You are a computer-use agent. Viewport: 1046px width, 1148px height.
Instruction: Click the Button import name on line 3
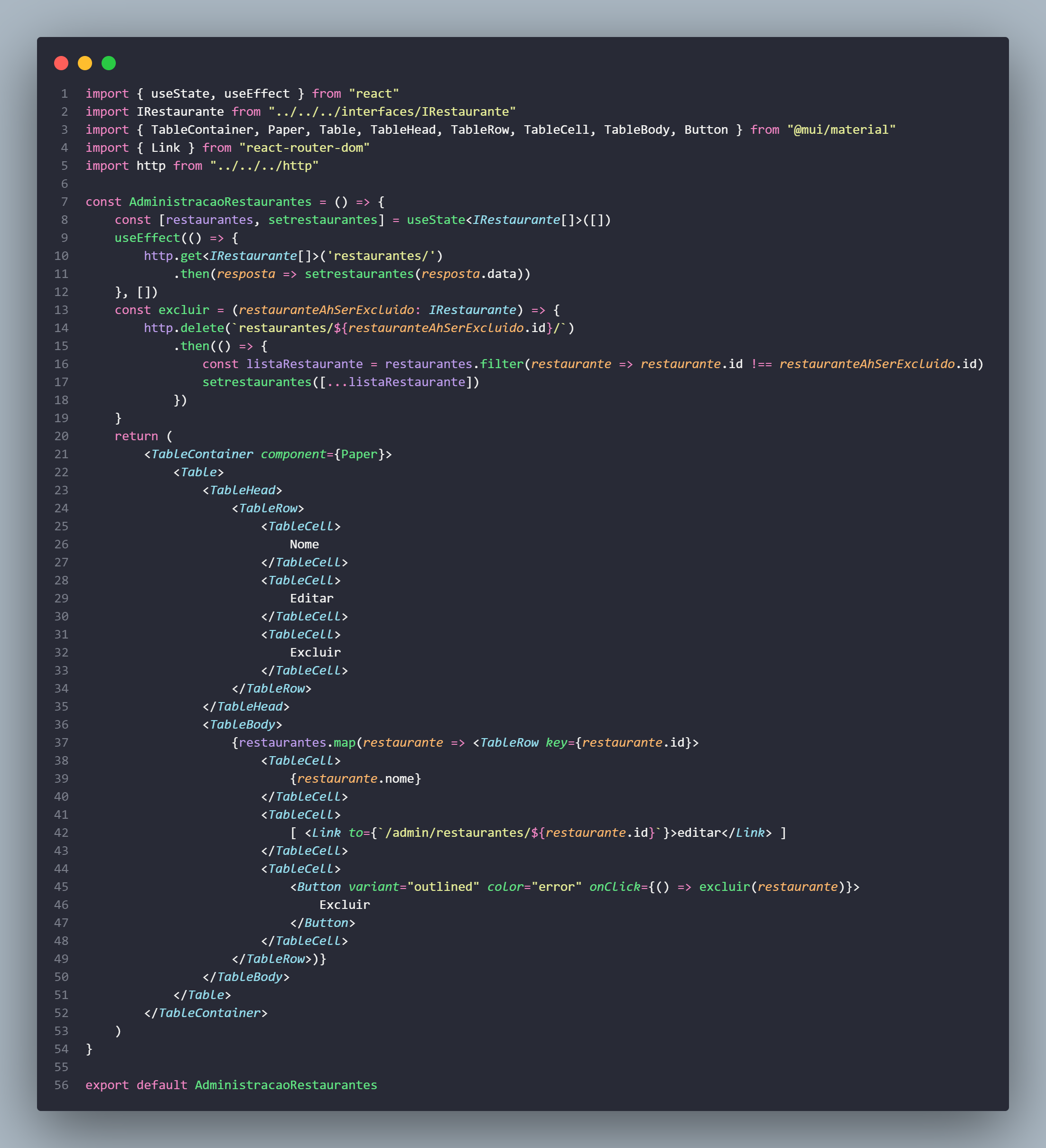706,130
